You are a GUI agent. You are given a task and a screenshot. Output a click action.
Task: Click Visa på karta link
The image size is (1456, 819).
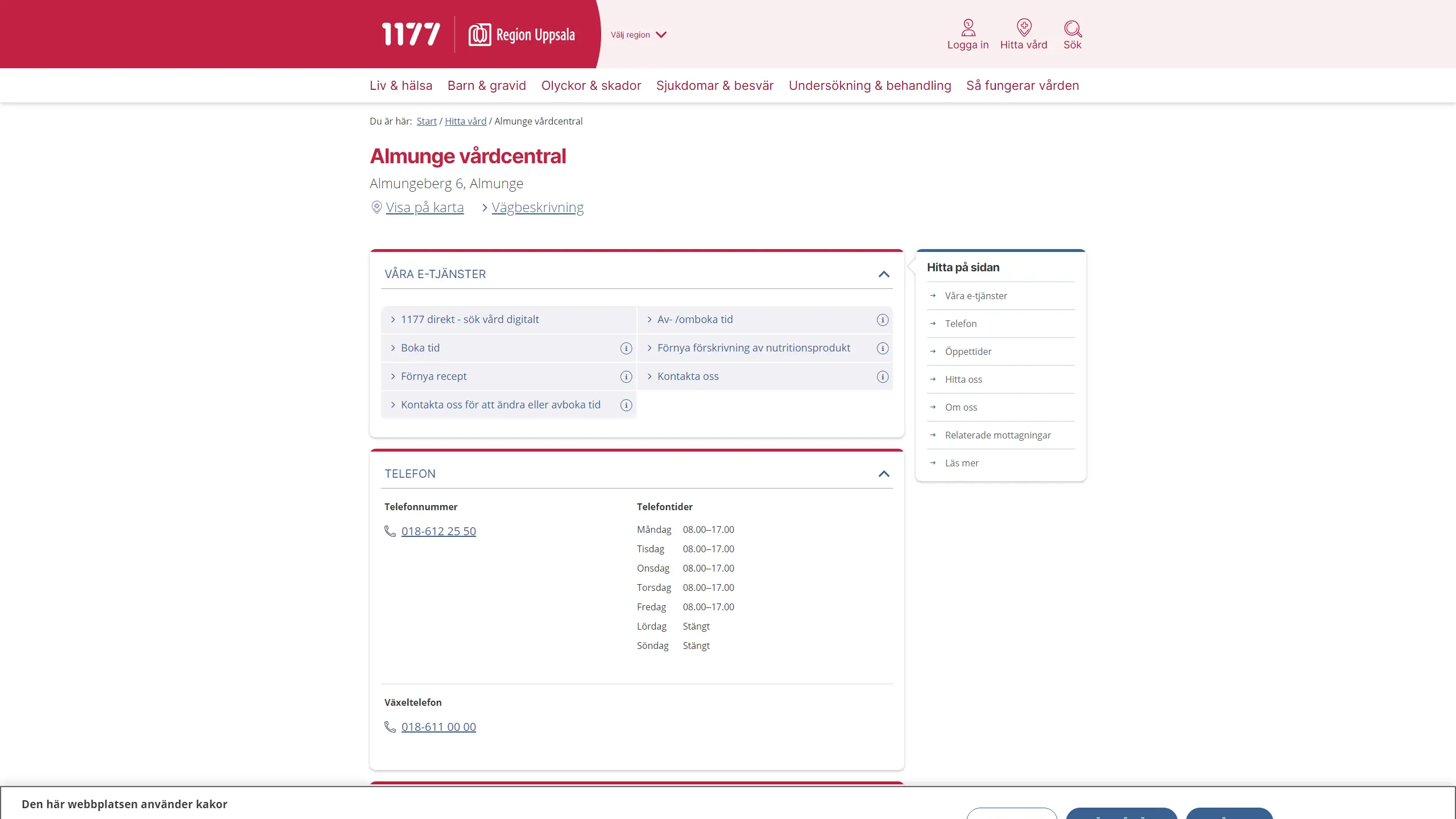[424, 208]
